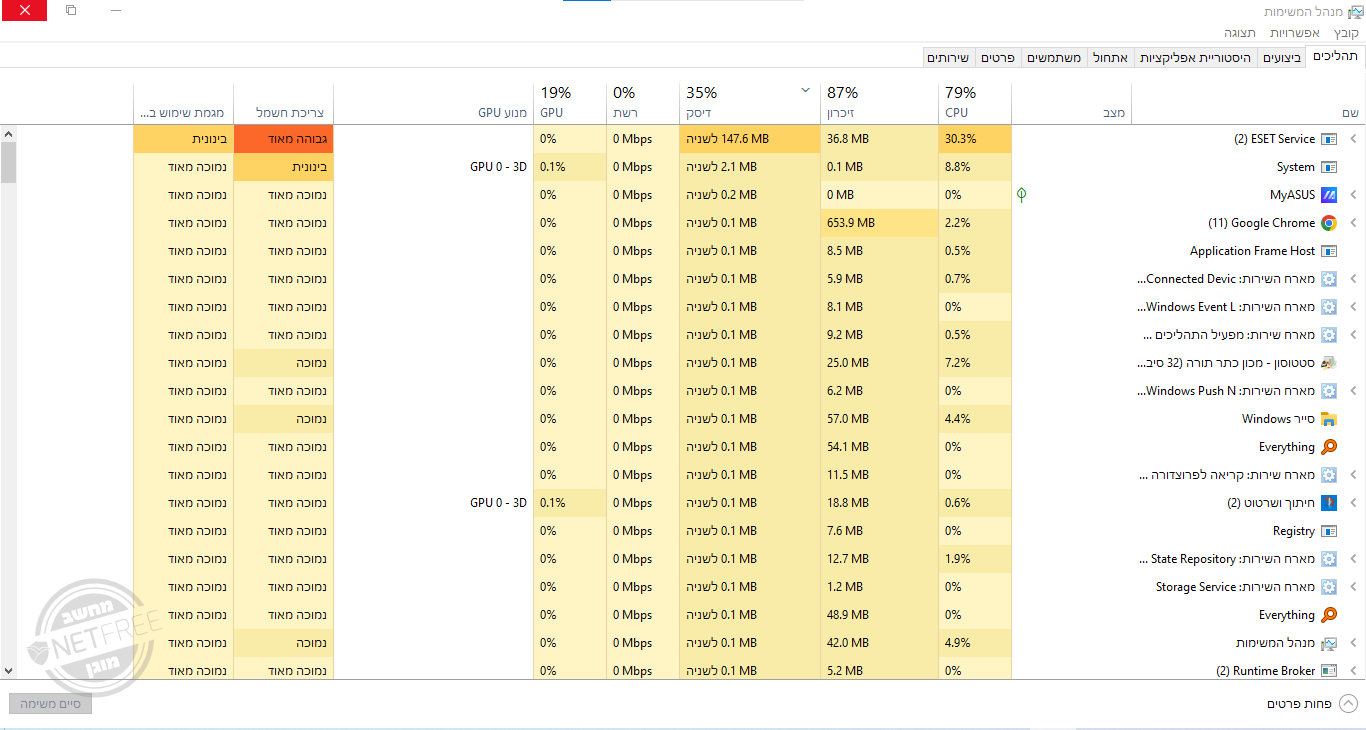
Task: Expand the Windows Push N service host row
Action: [x=1353, y=391]
